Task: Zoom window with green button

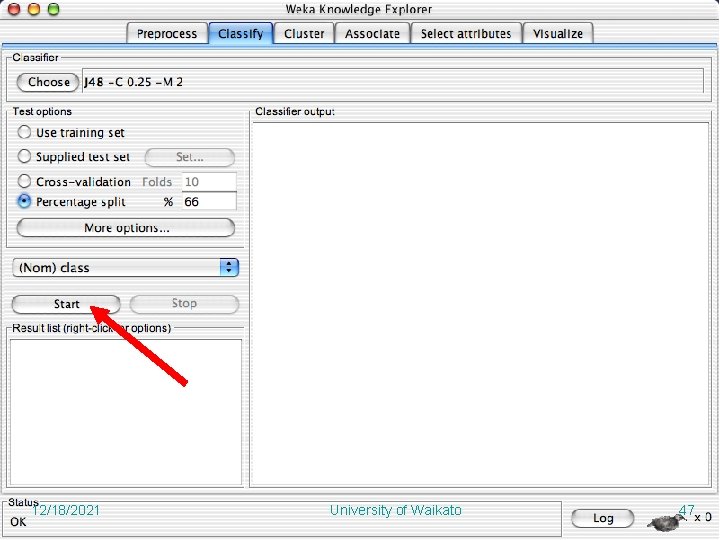Action: point(54,9)
